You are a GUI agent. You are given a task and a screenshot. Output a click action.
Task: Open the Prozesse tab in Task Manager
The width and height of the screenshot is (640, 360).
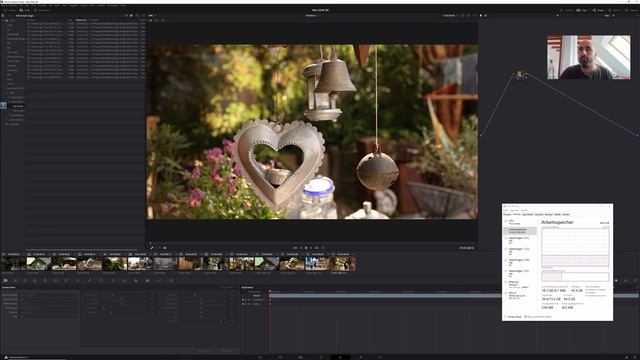(507, 214)
